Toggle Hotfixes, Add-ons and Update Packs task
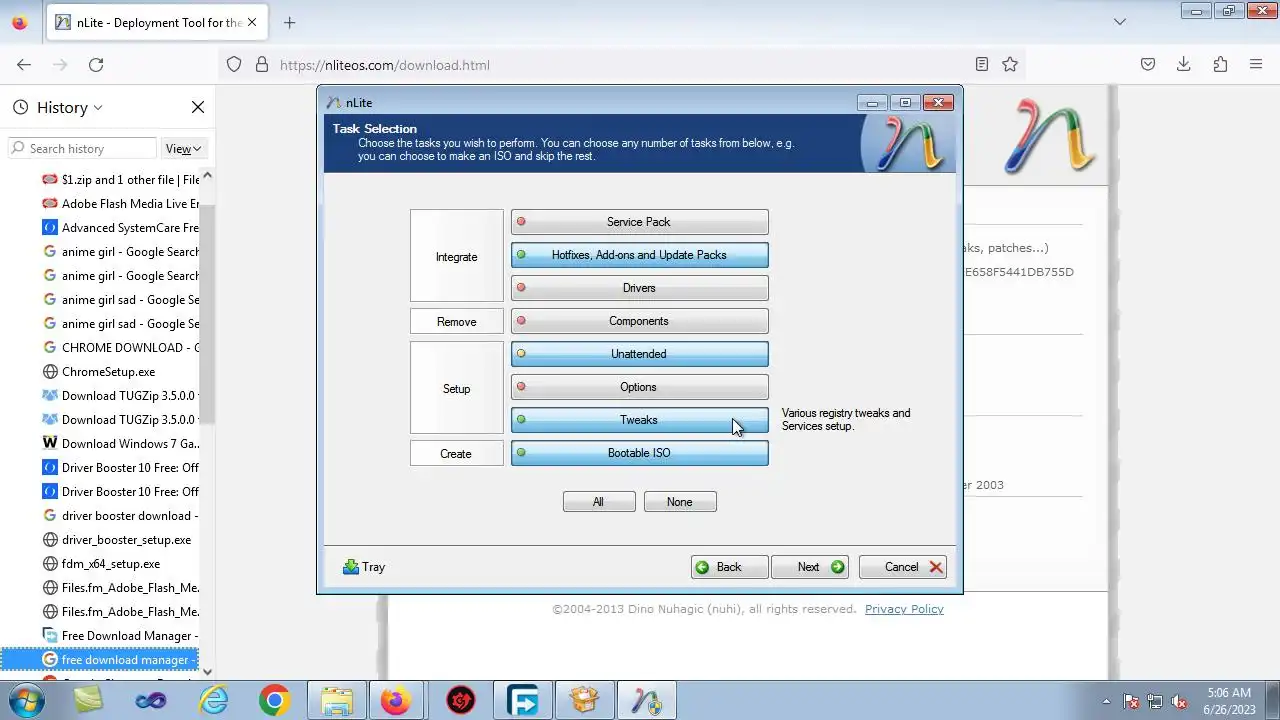This screenshot has width=1280, height=720. 639,255
